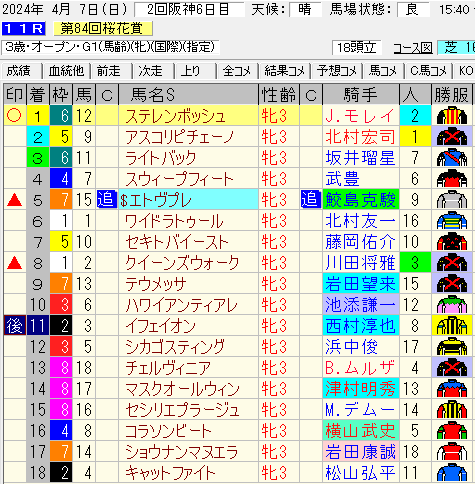Open the 前走 tab

(108, 71)
